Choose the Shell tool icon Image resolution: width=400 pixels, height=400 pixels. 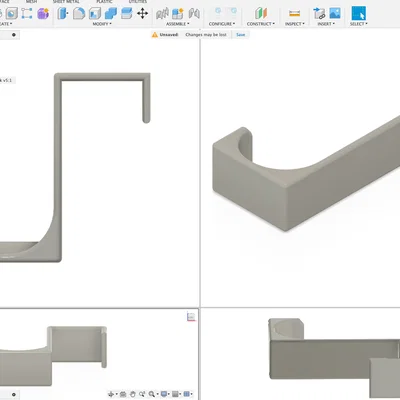click(x=95, y=14)
